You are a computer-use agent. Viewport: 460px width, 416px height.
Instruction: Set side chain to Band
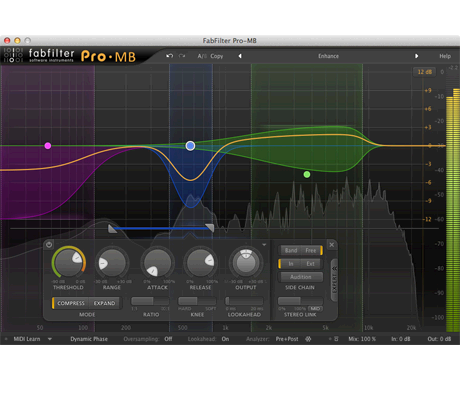coord(290,250)
